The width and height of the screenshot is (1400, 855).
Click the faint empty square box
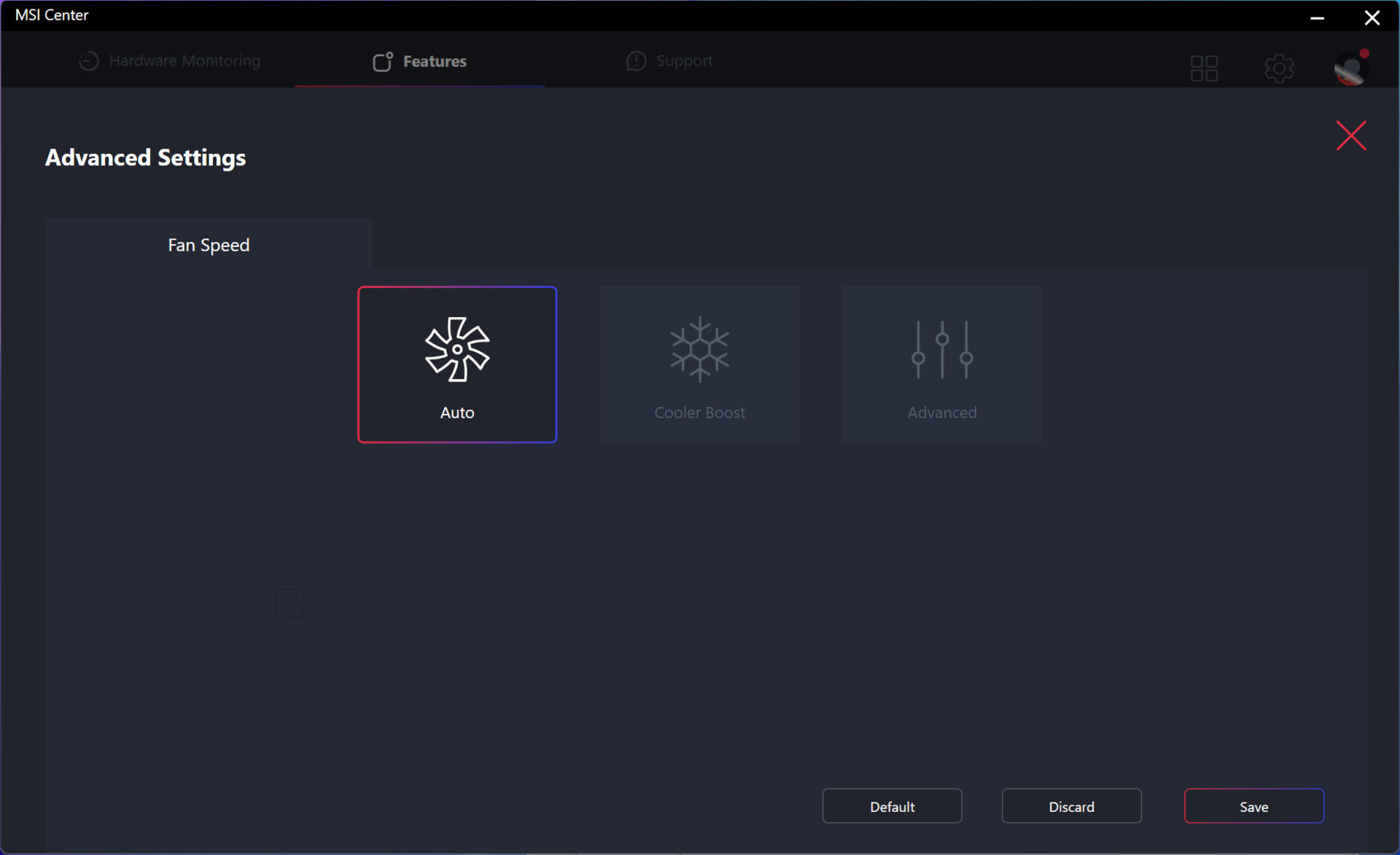tap(289, 603)
